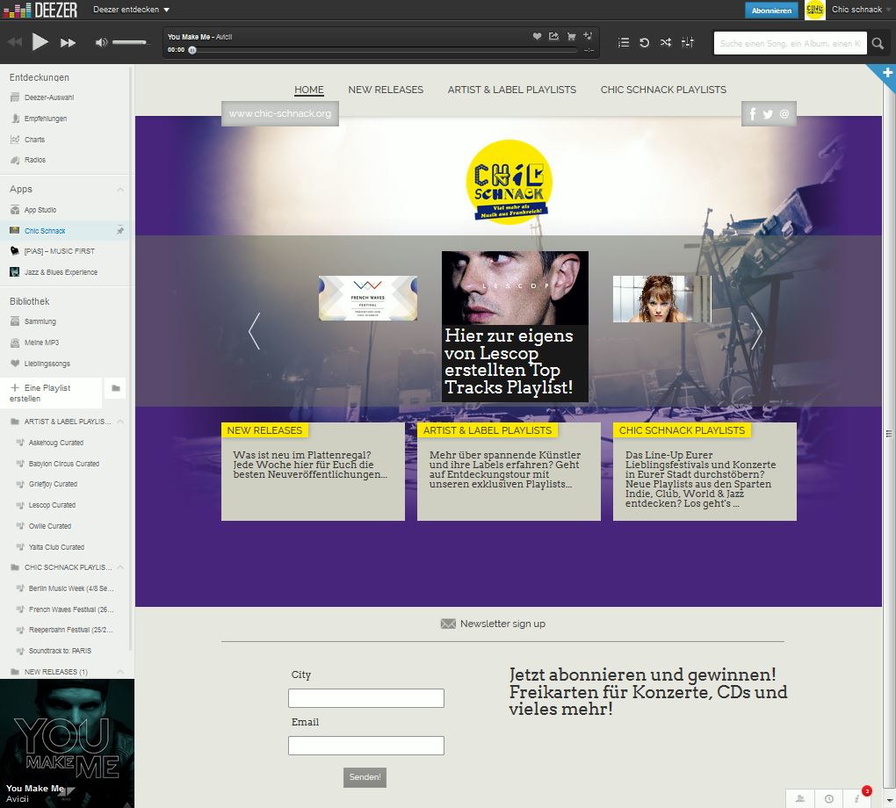Go back to the previous track
Viewport: 896px width, 808px height.
[15, 42]
